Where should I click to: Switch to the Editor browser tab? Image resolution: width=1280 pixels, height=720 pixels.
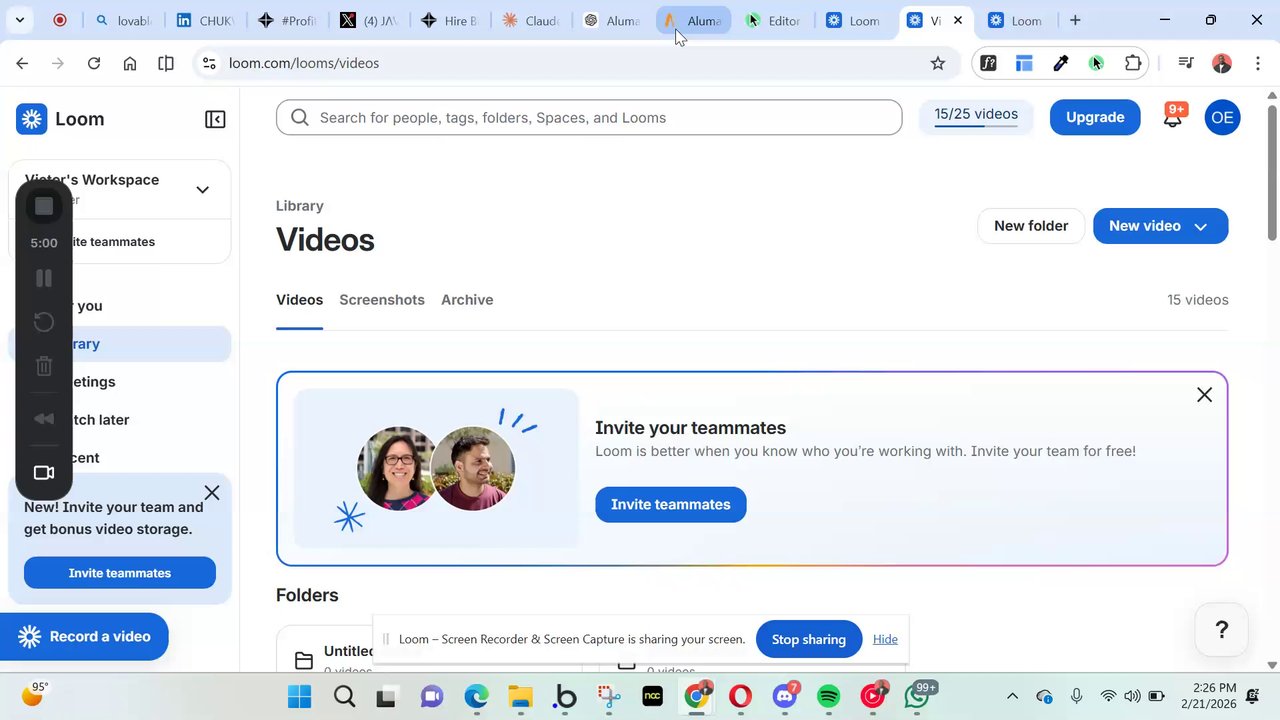[x=774, y=20]
